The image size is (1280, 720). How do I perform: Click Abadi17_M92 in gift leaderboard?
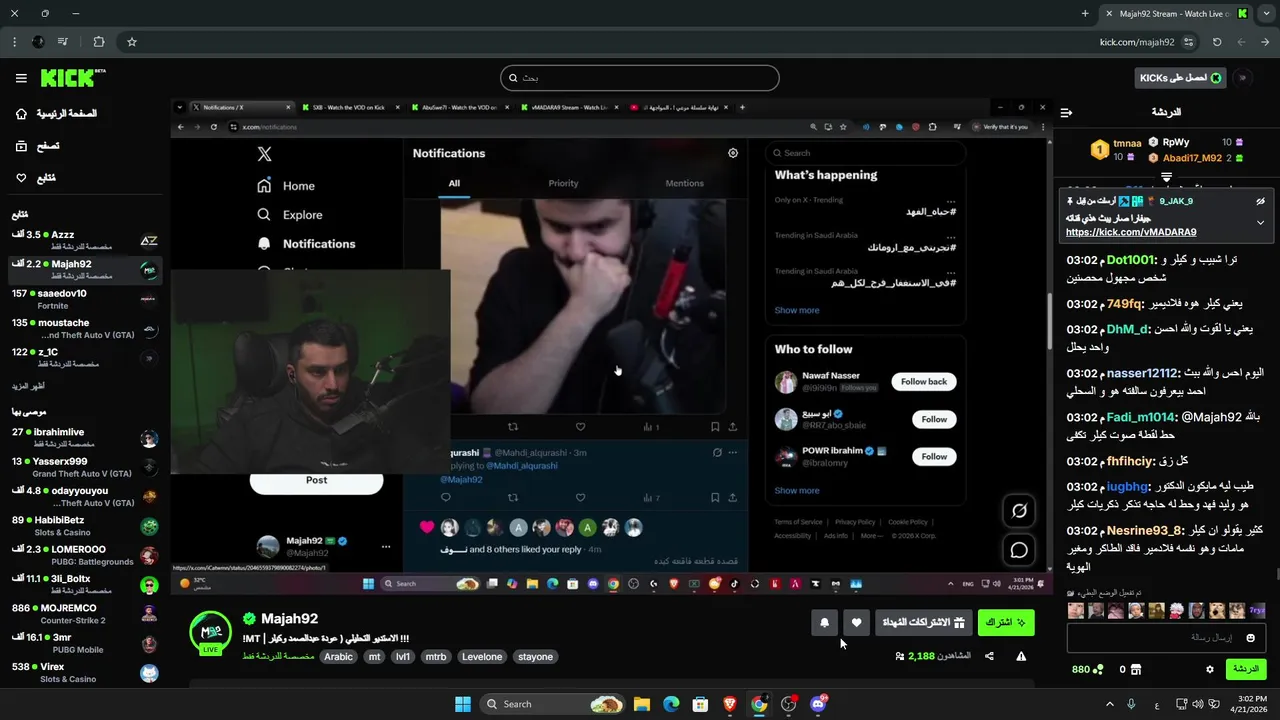pos(1190,158)
